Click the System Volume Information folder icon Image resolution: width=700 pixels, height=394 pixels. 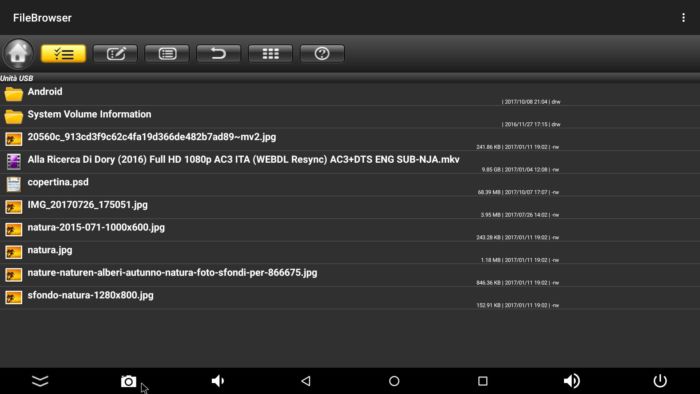click(x=14, y=117)
